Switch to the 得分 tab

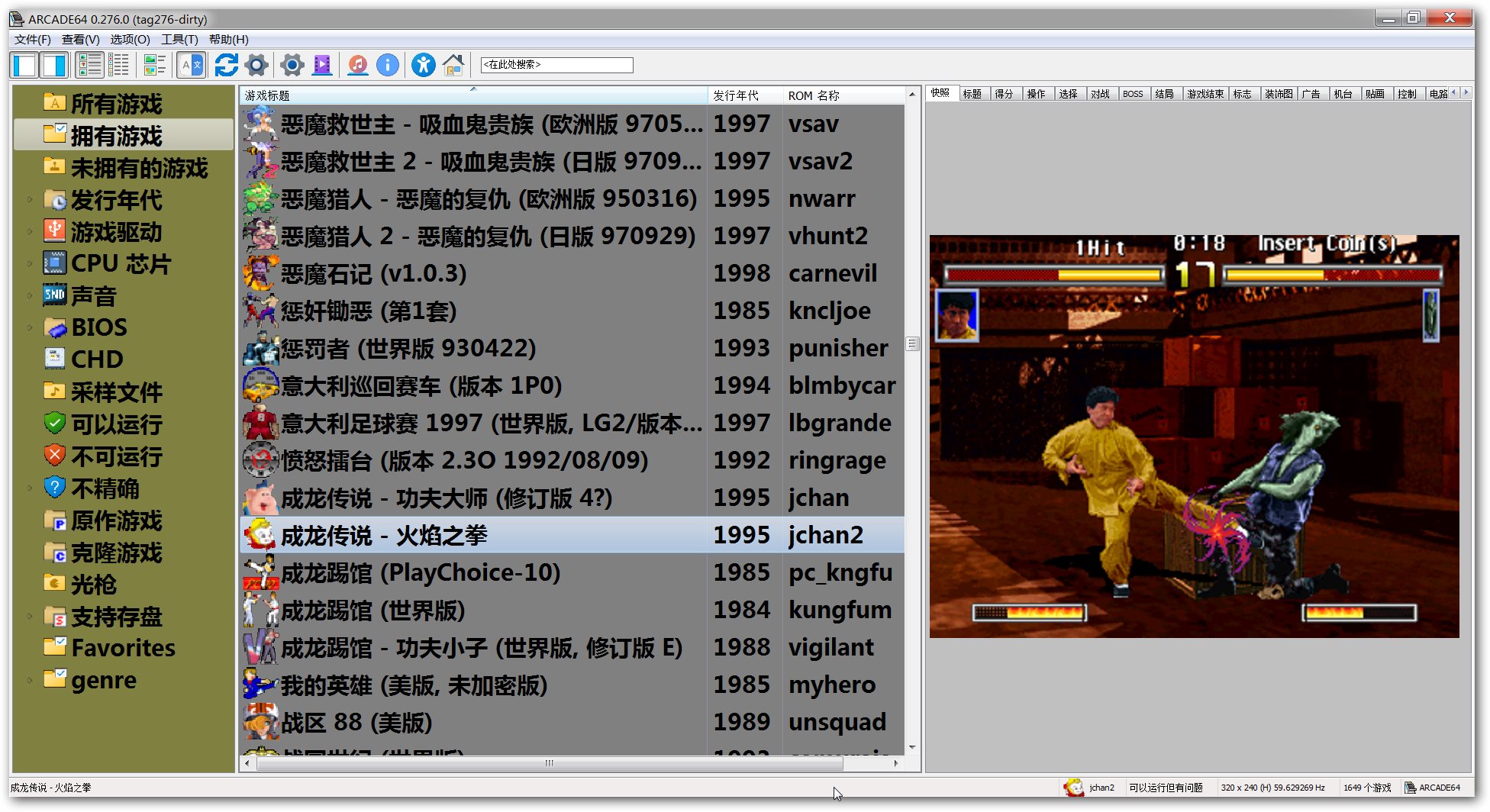(1005, 94)
